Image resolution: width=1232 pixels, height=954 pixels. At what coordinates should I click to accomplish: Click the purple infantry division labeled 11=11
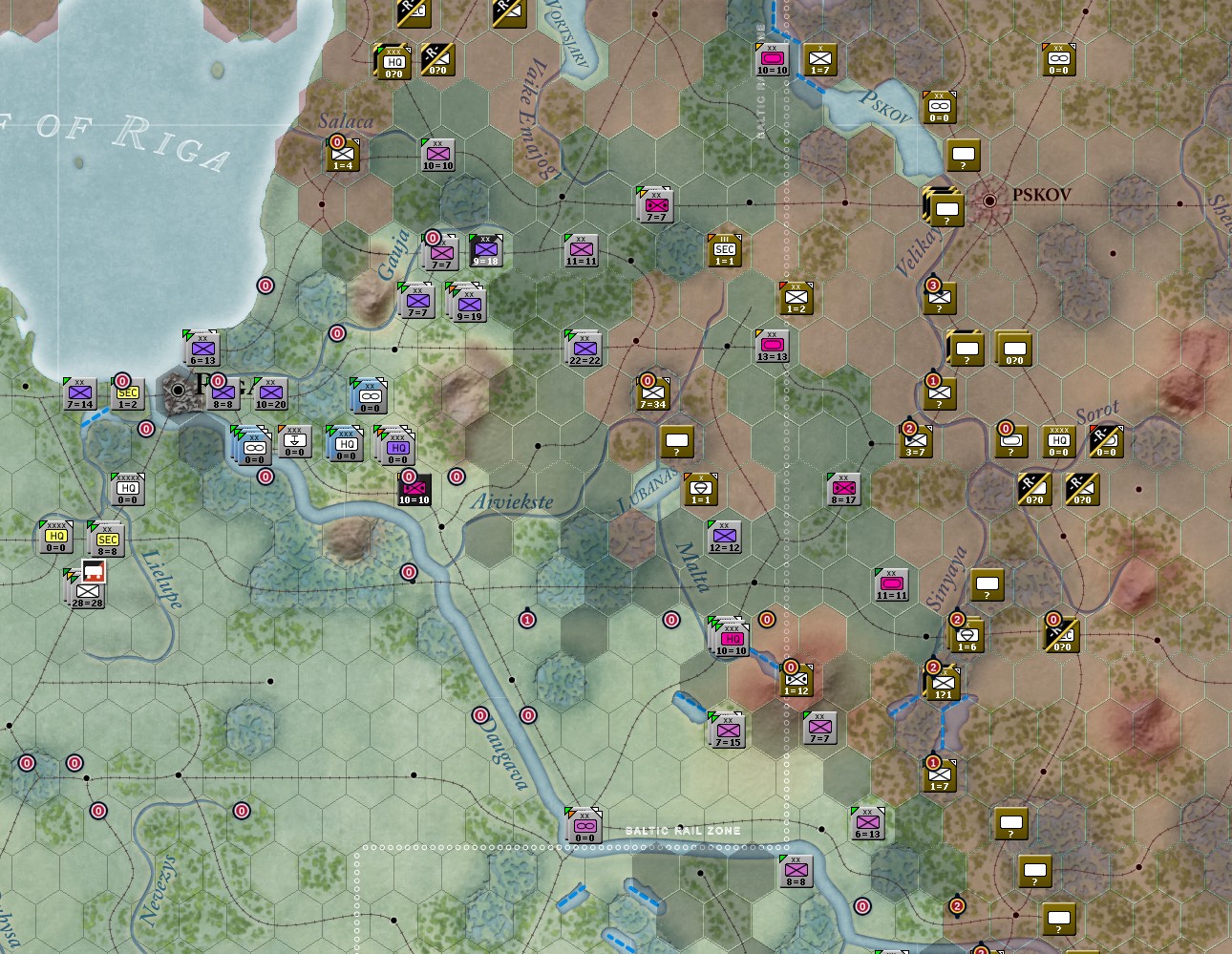click(x=582, y=250)
